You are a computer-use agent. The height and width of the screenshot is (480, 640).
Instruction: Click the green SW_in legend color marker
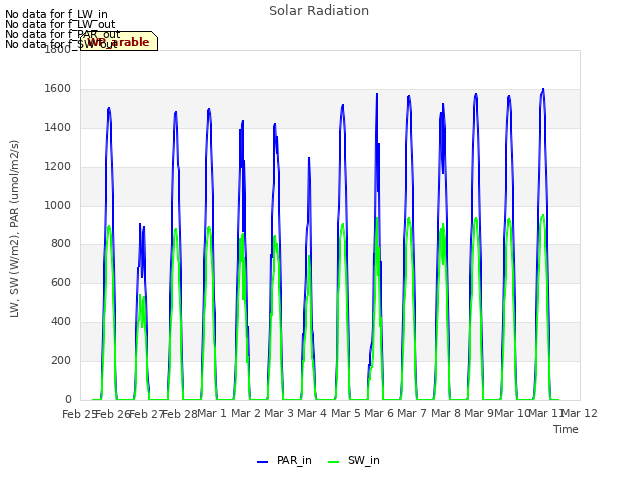pos(333,462)
